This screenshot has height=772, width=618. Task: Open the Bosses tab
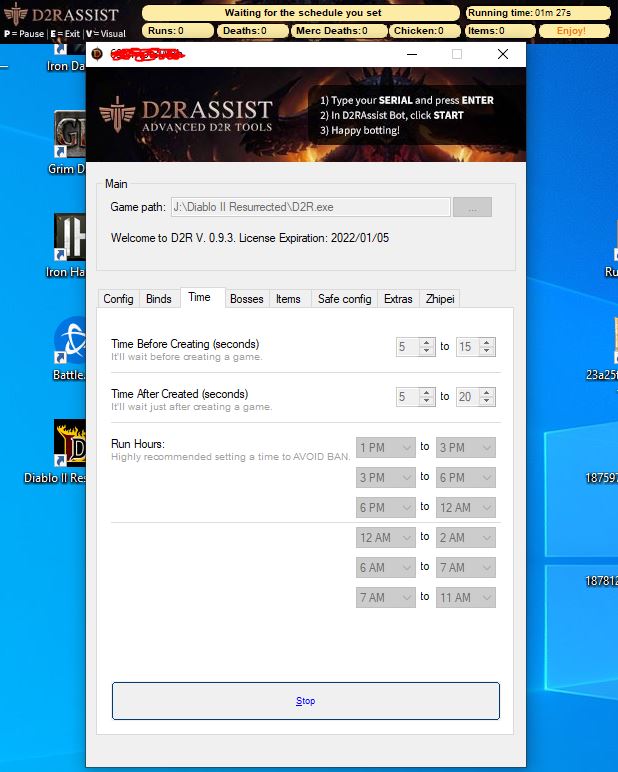point(246,299)
